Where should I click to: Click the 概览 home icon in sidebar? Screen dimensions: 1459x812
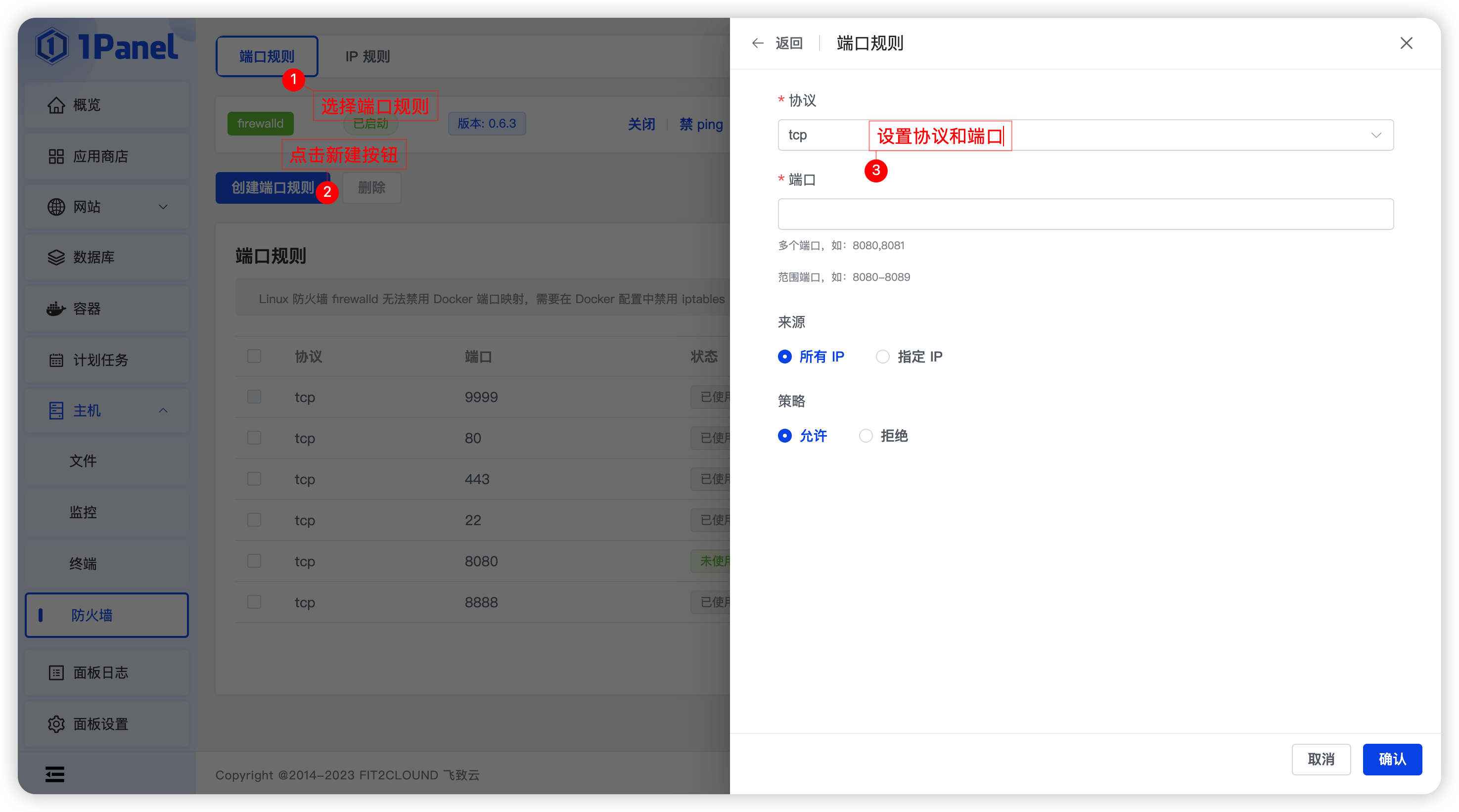click(56, 105)
